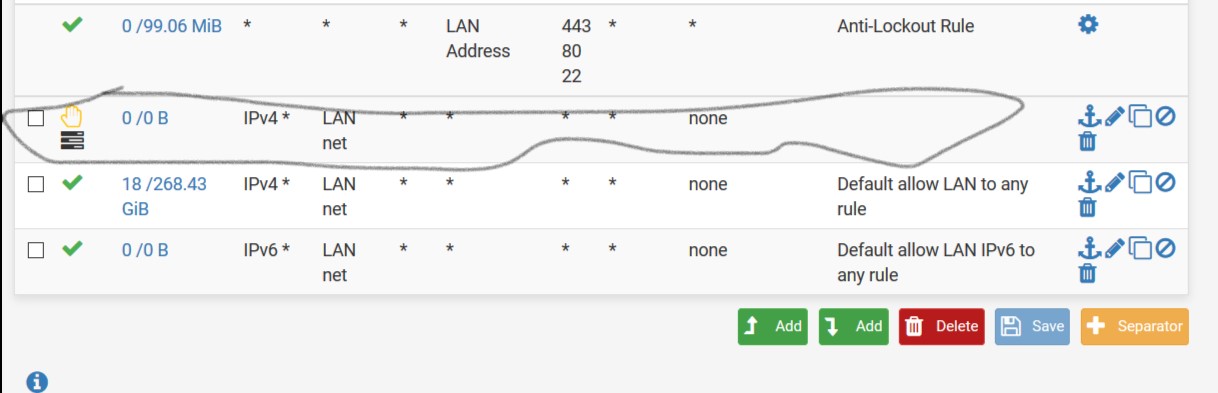Select the Default allow LAN IPv4 rule checkbox

36,184
